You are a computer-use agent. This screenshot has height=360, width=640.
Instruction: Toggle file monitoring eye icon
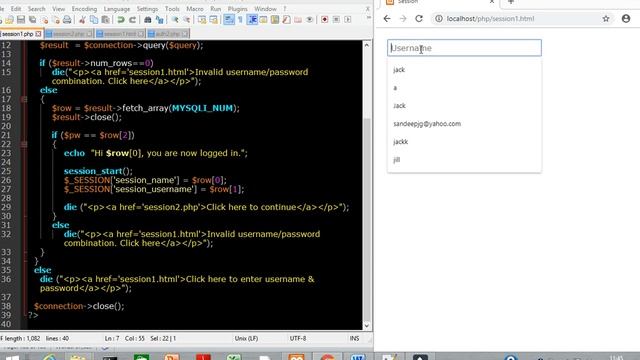309,20
